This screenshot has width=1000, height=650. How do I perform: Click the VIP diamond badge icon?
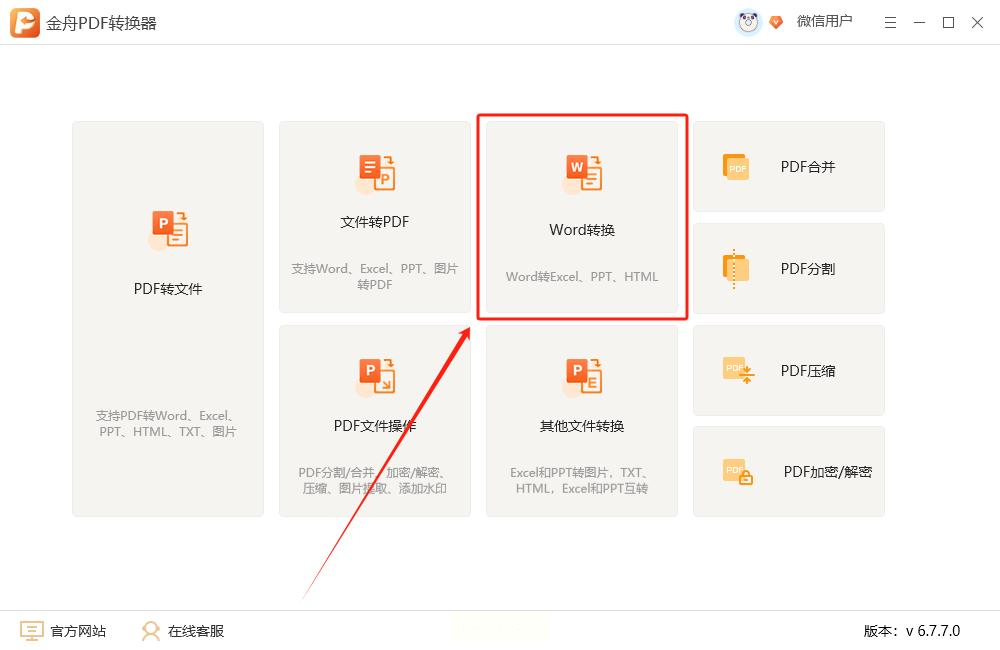click(776, 22)
